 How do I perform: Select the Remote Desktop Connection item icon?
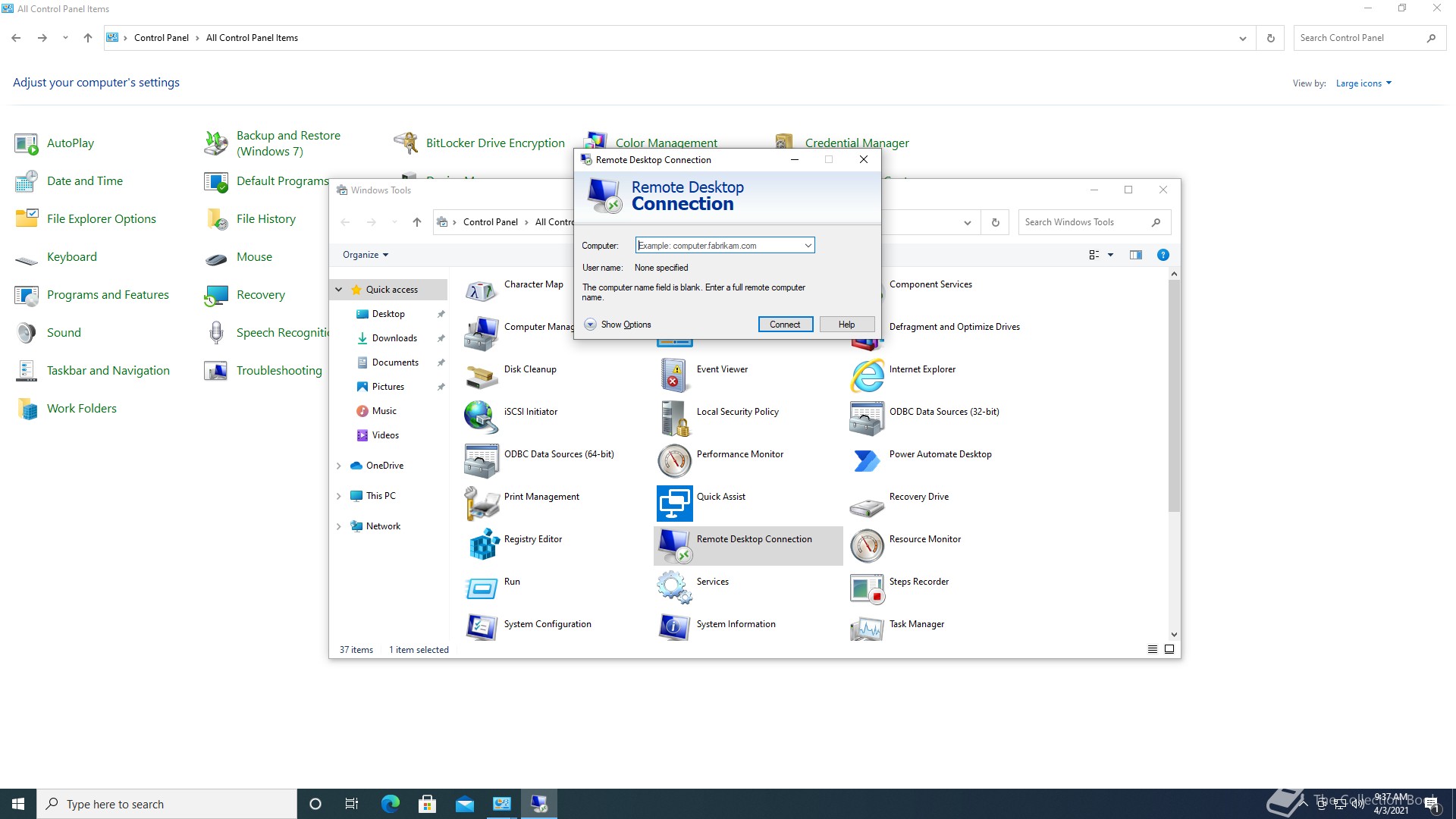coord(674,546)
